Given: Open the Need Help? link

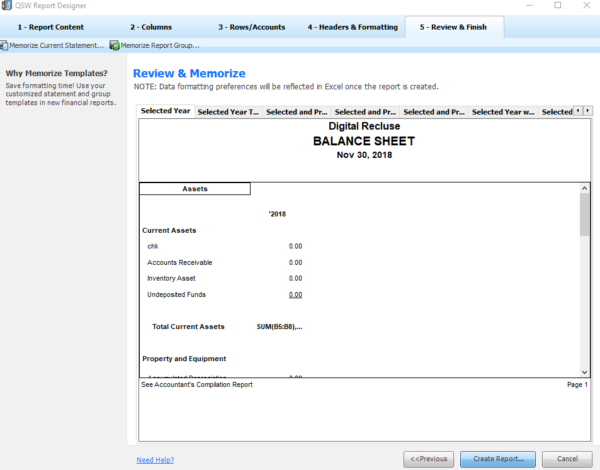Looking at the screenshot, I should tap(155, 460).
